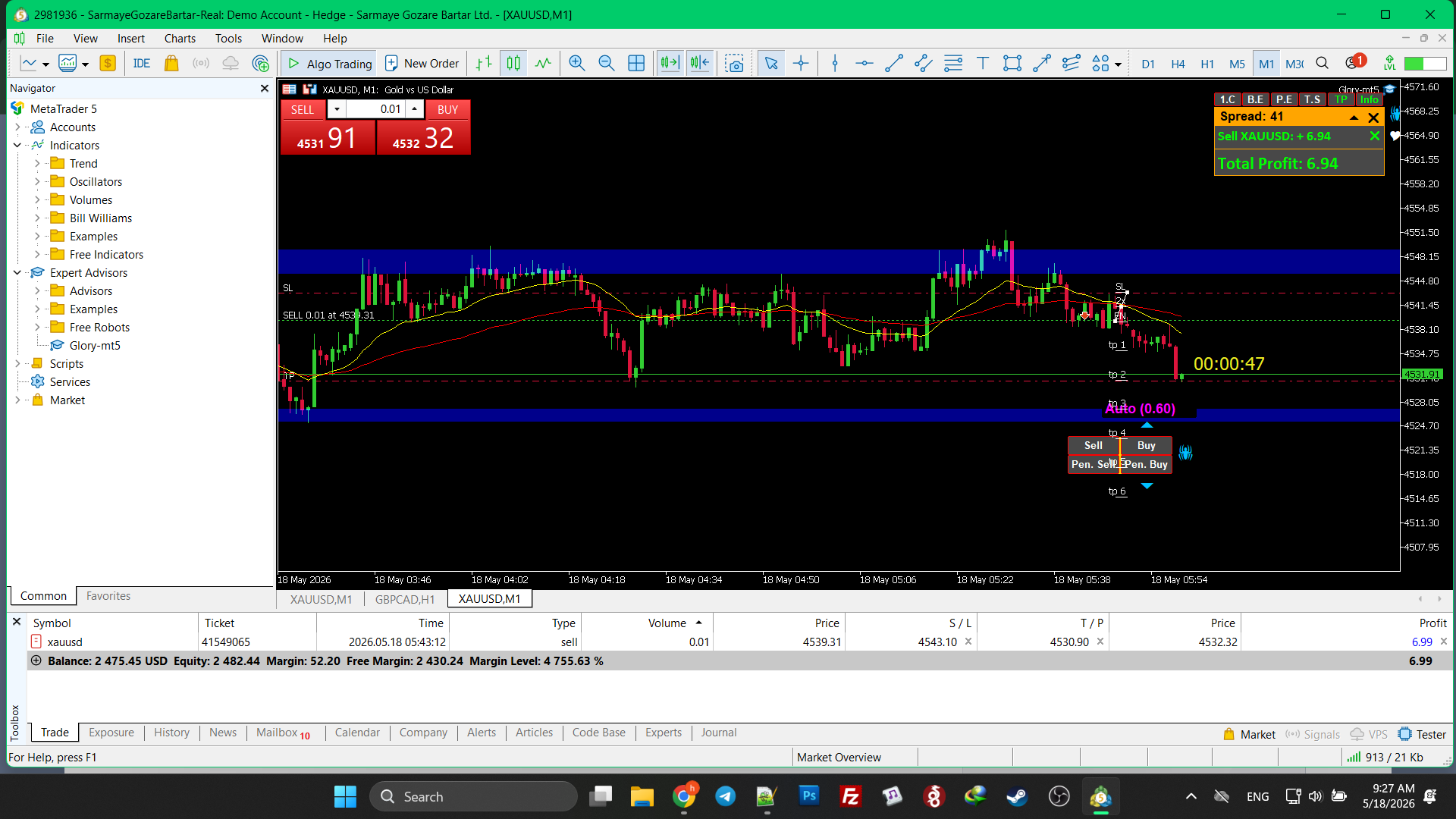Open the MQL IDE editor
This screenshot has width=1456, height=819.
coord(142,64)
